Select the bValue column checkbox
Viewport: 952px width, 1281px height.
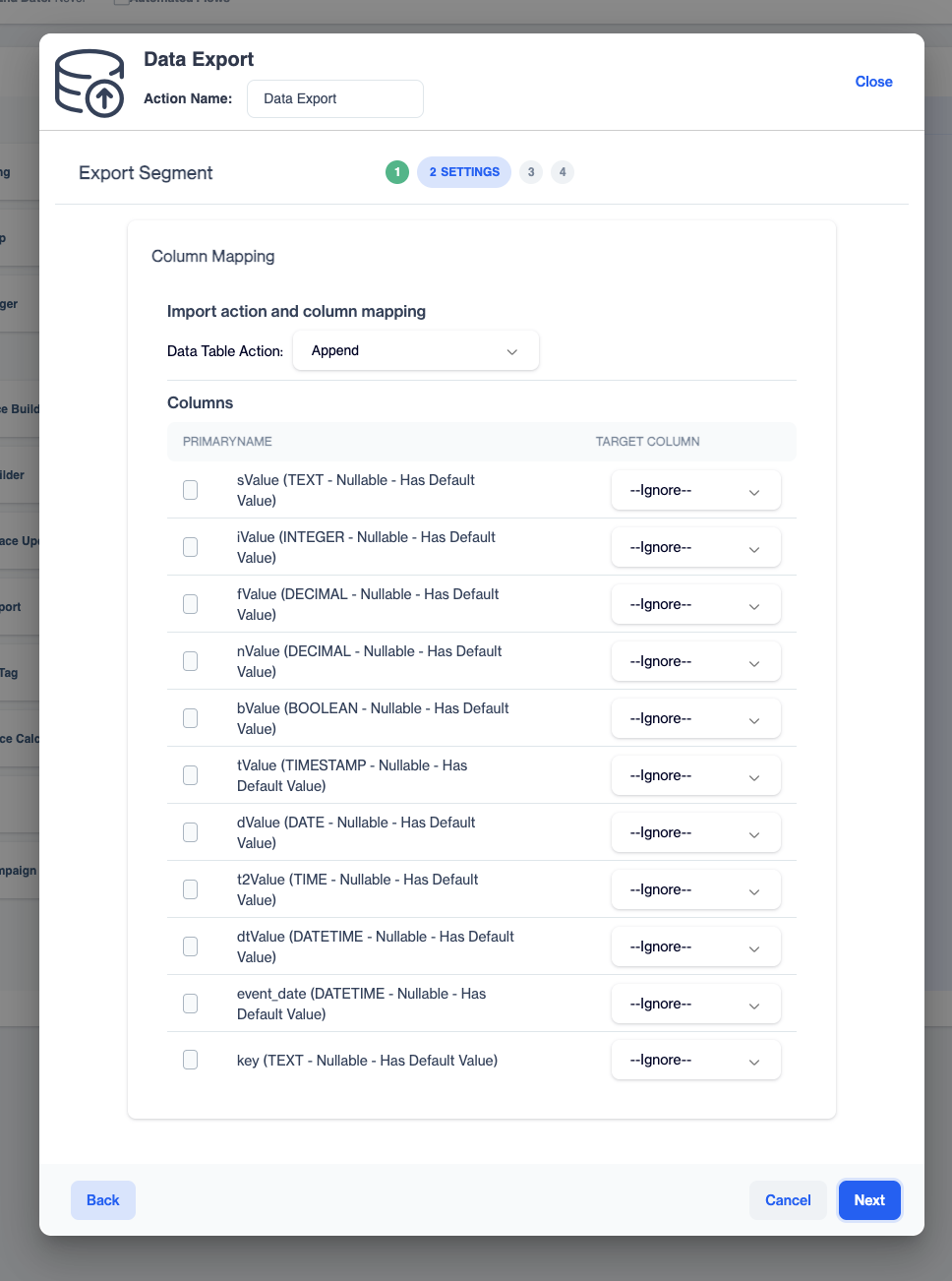(x=191, y=718)
